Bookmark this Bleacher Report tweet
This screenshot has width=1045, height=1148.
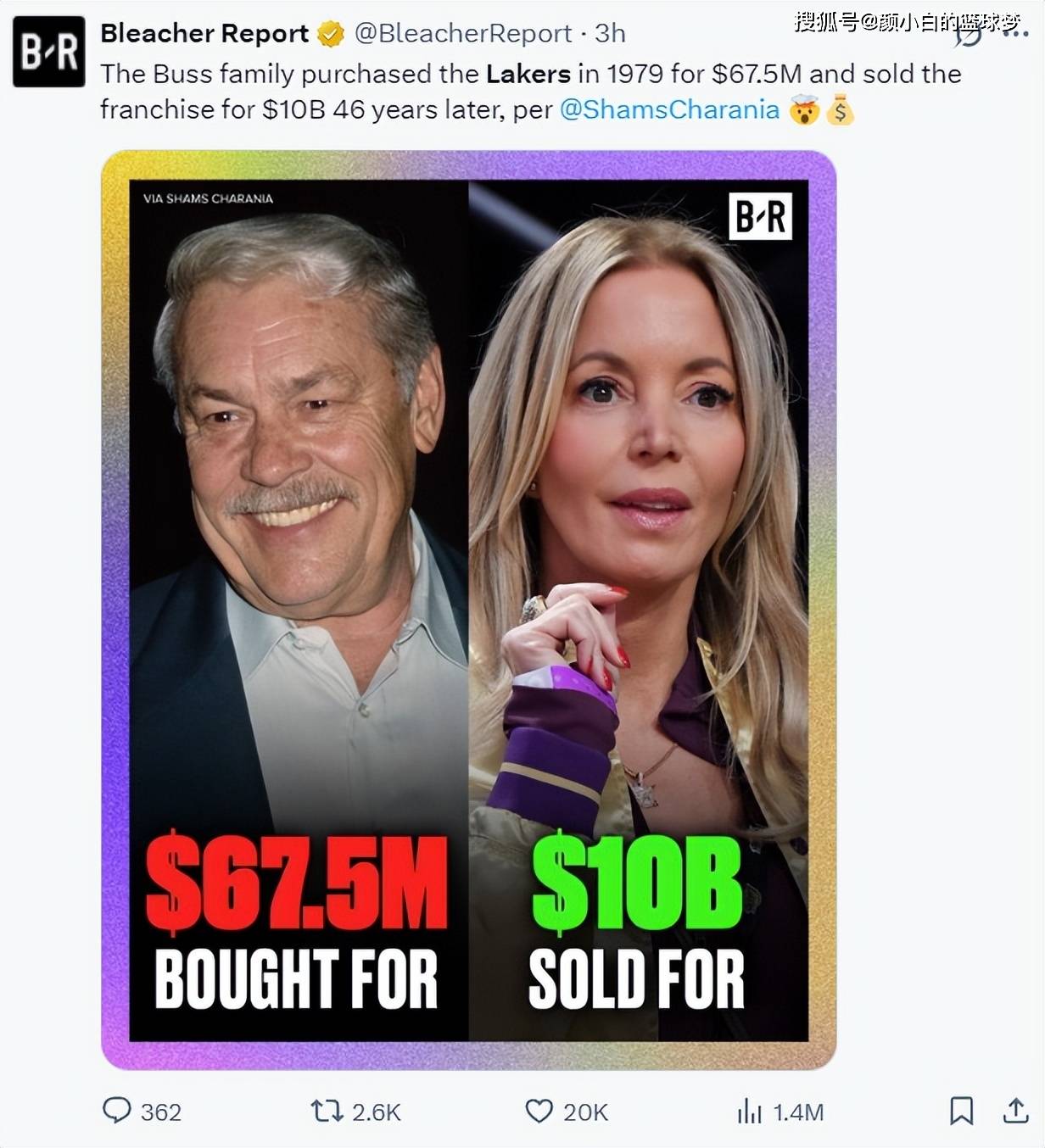[961, 1111]
